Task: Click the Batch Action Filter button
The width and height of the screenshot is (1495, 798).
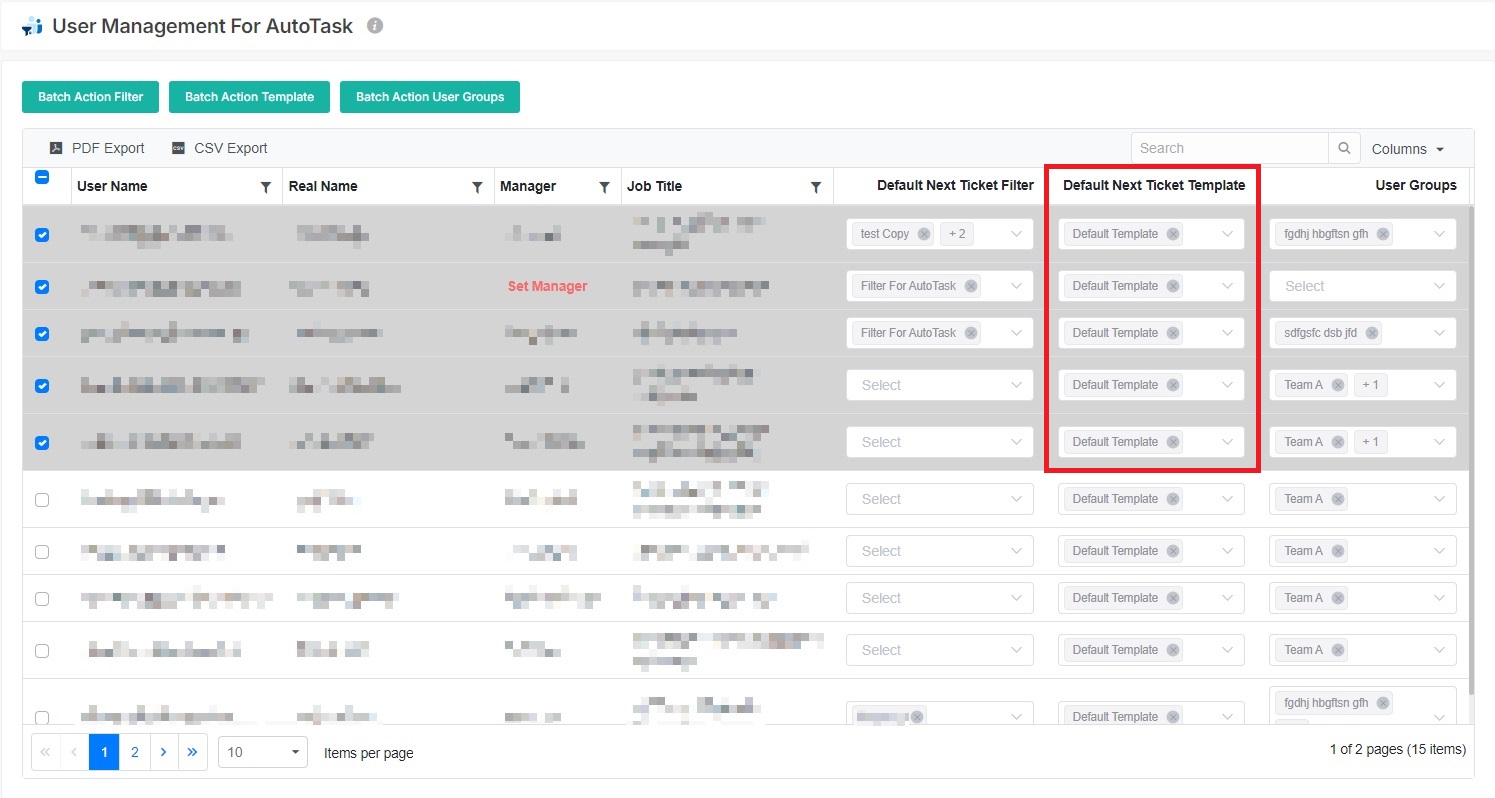Action: [x=89, y=96]
